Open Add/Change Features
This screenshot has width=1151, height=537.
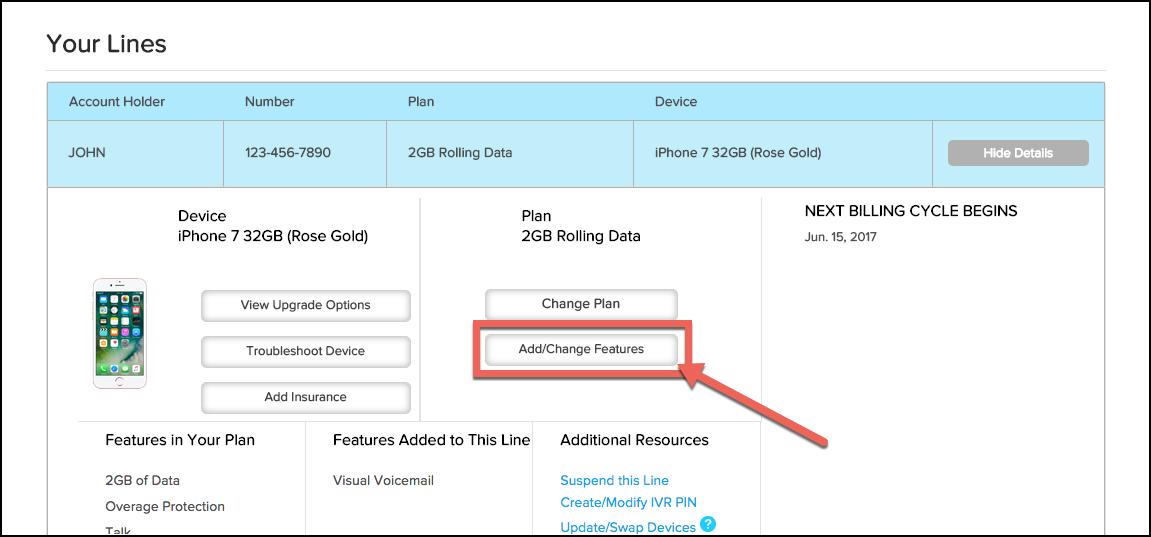[x=580, y=349]
